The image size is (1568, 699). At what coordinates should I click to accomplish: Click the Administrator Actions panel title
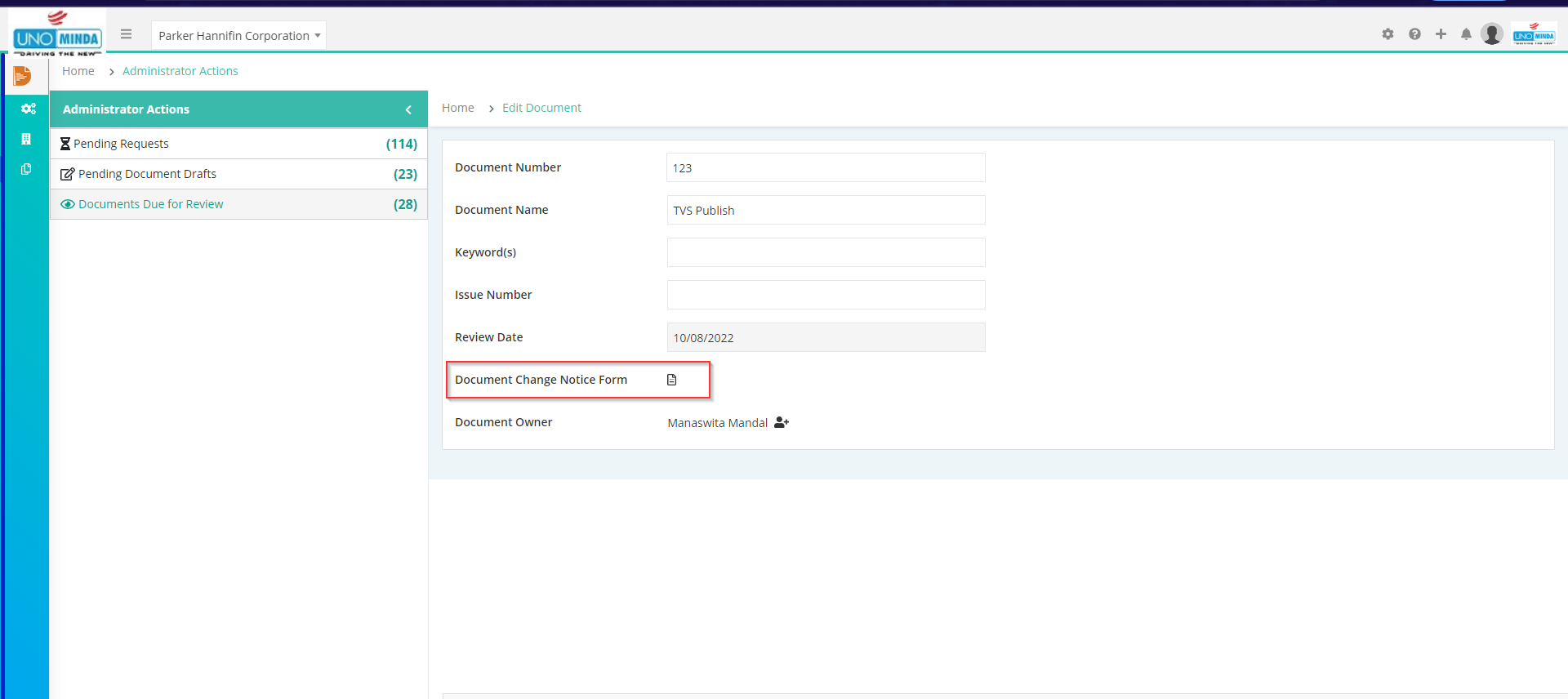(x=126, y=109)
